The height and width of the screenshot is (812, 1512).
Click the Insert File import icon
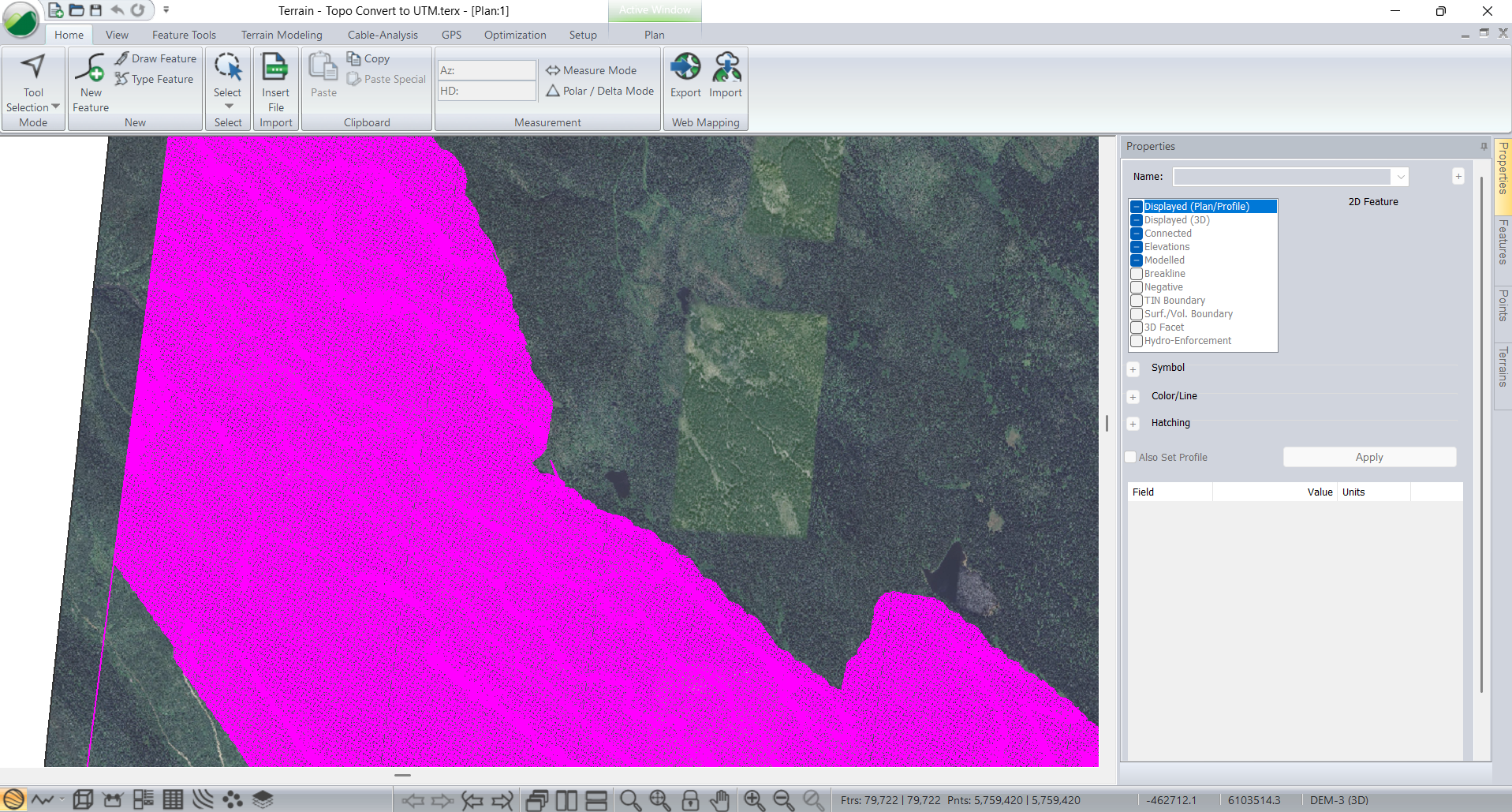[x=275, y=68]
